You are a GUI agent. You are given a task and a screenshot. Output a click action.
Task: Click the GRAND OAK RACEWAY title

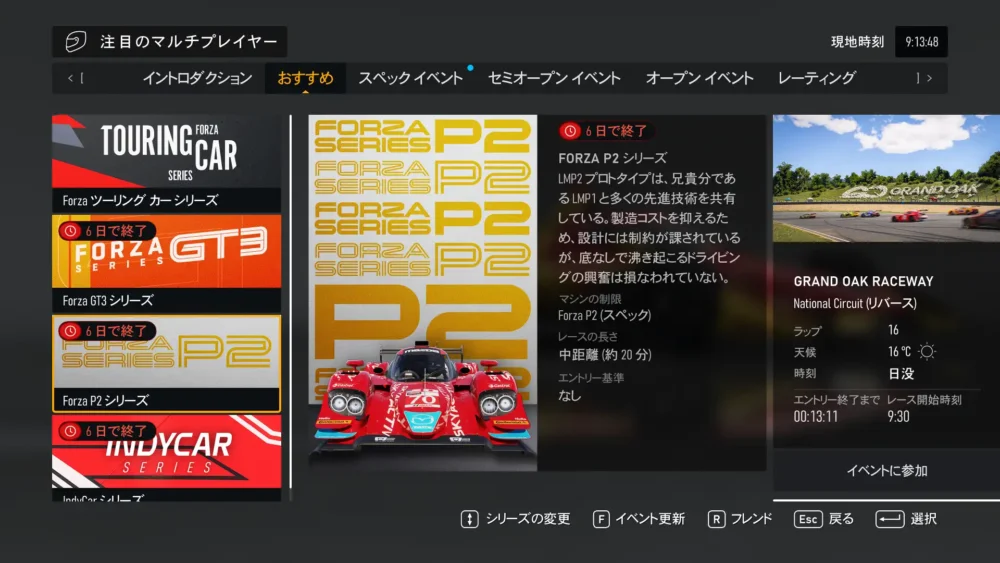tap(863, 281)
